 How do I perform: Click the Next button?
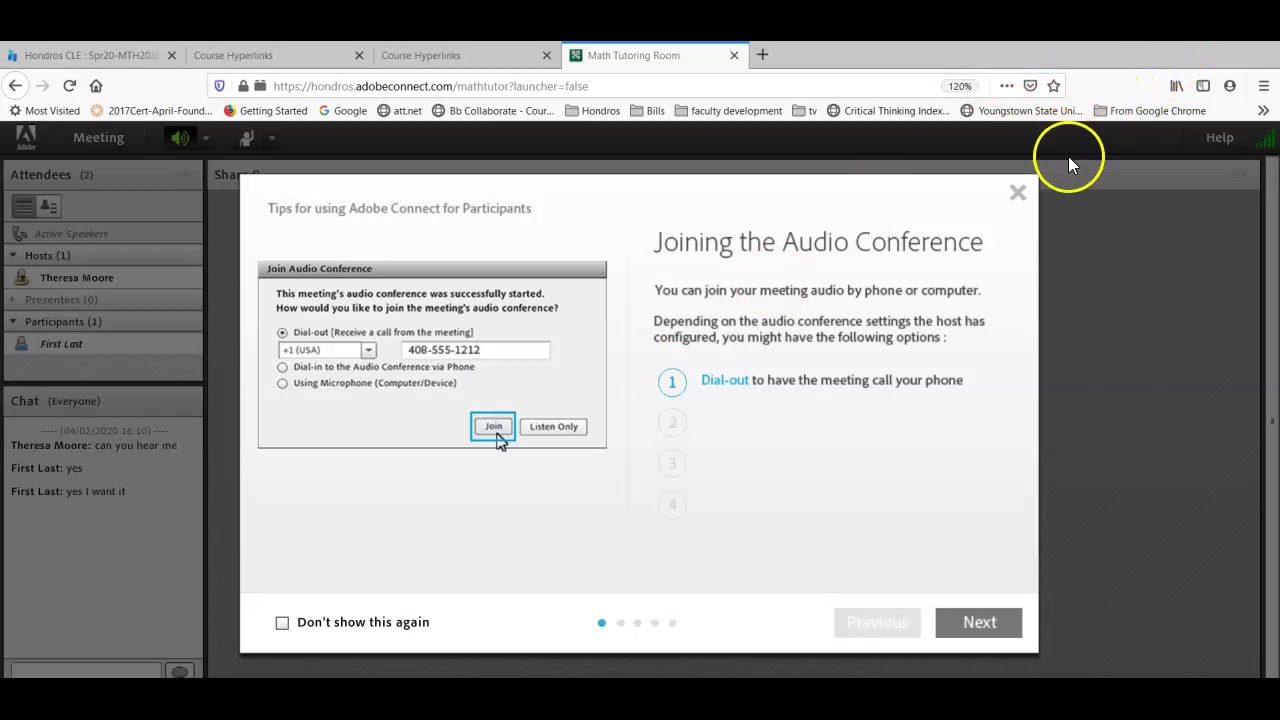(979, 622)
